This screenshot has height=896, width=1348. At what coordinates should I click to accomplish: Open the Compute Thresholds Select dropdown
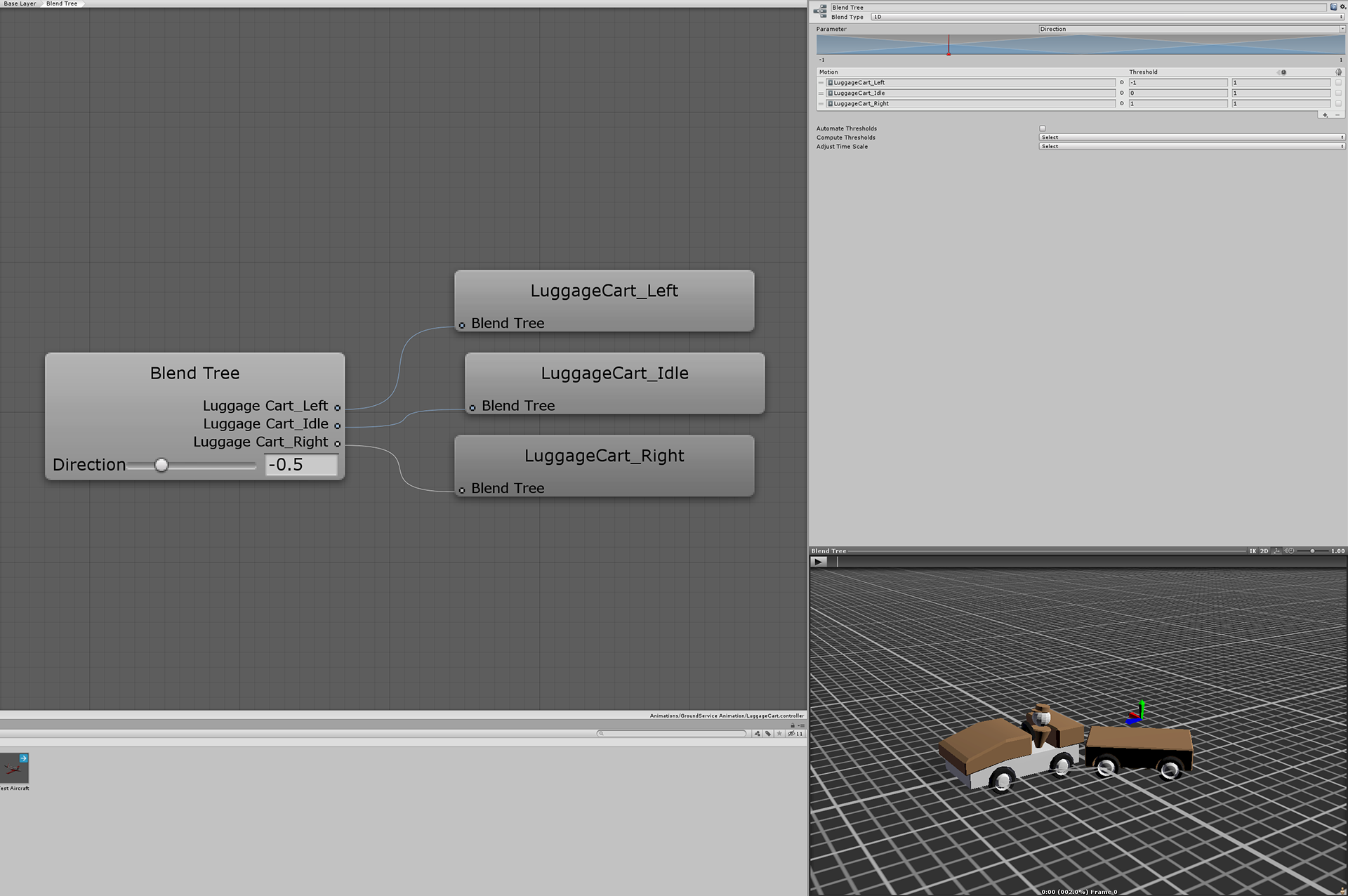1191,138
